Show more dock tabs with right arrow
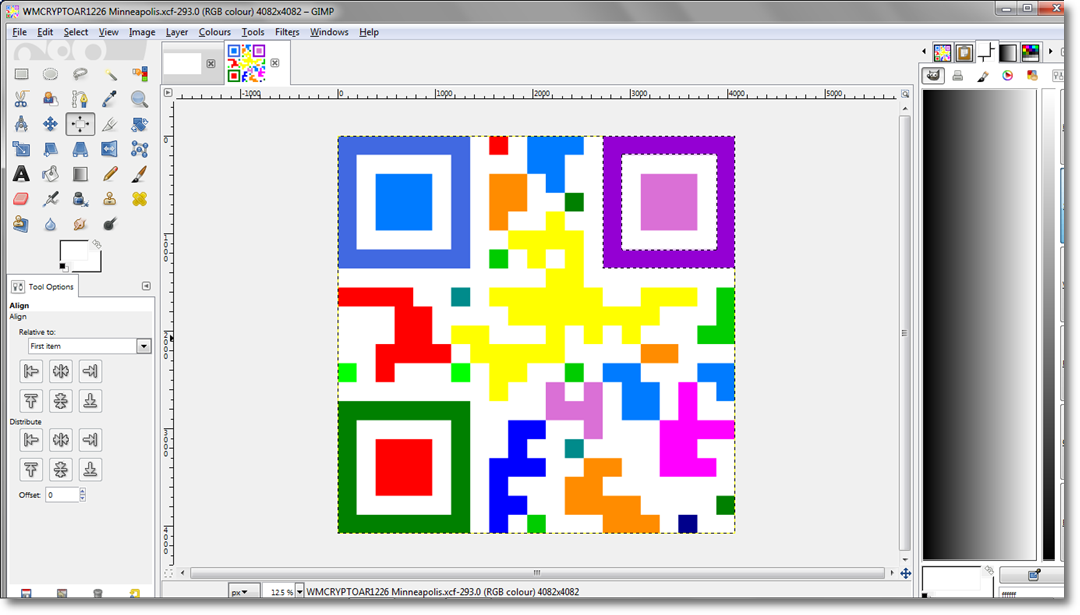The height and width of the screenshot is (615, 1080). tap(1051, 52)
